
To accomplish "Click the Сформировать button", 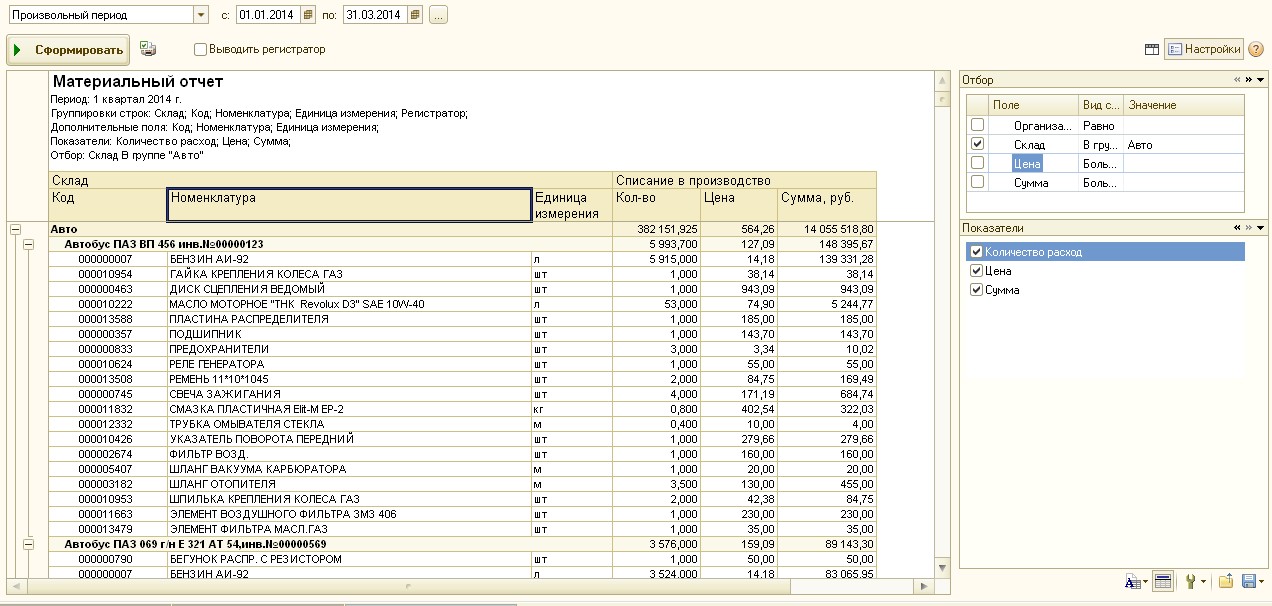I will tap(68, 49).
